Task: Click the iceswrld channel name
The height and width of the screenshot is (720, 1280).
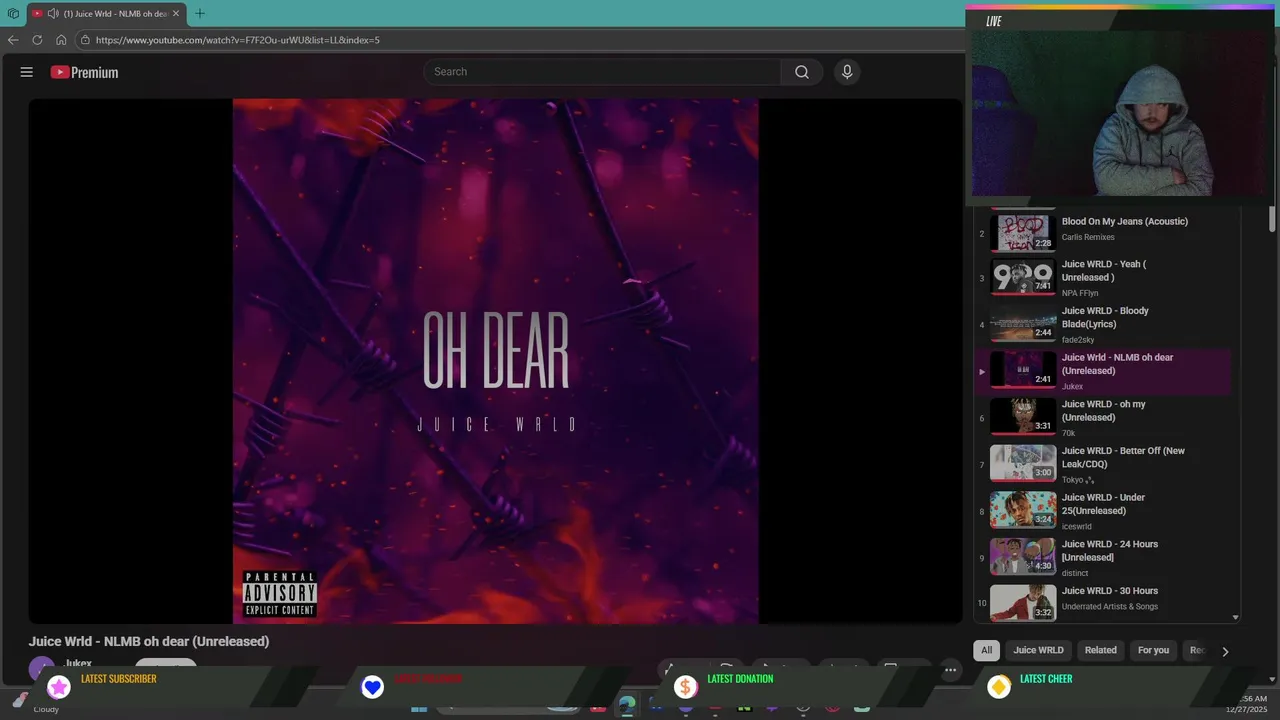Action: (1077, 526)
